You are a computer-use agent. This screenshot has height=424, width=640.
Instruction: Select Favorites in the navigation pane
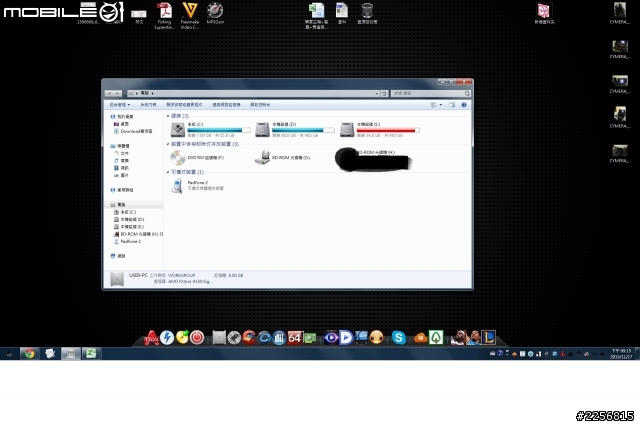coord(122,117)
